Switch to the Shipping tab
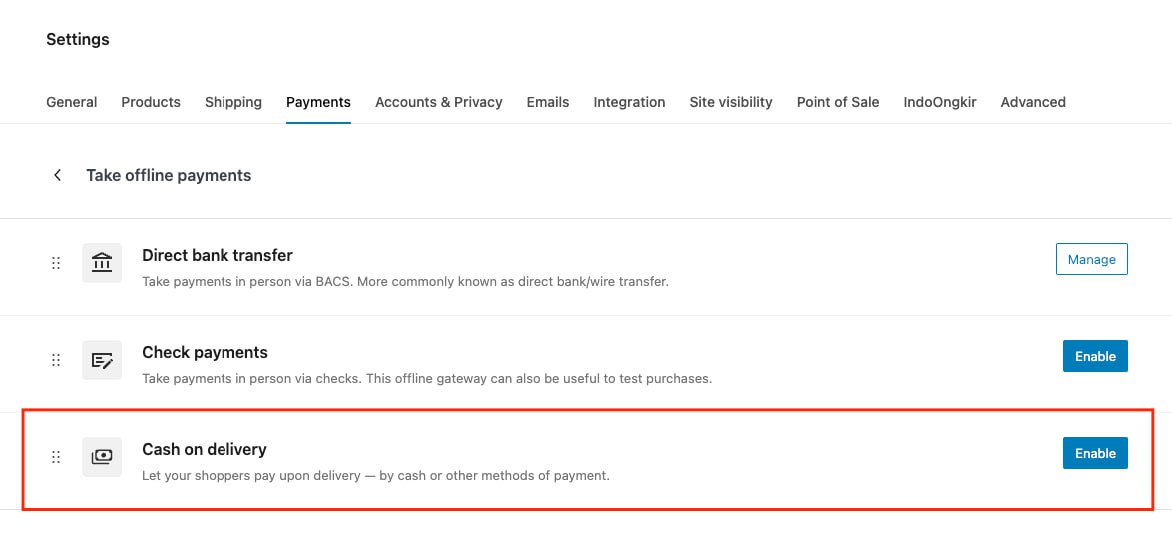 [x=233, y=102]
